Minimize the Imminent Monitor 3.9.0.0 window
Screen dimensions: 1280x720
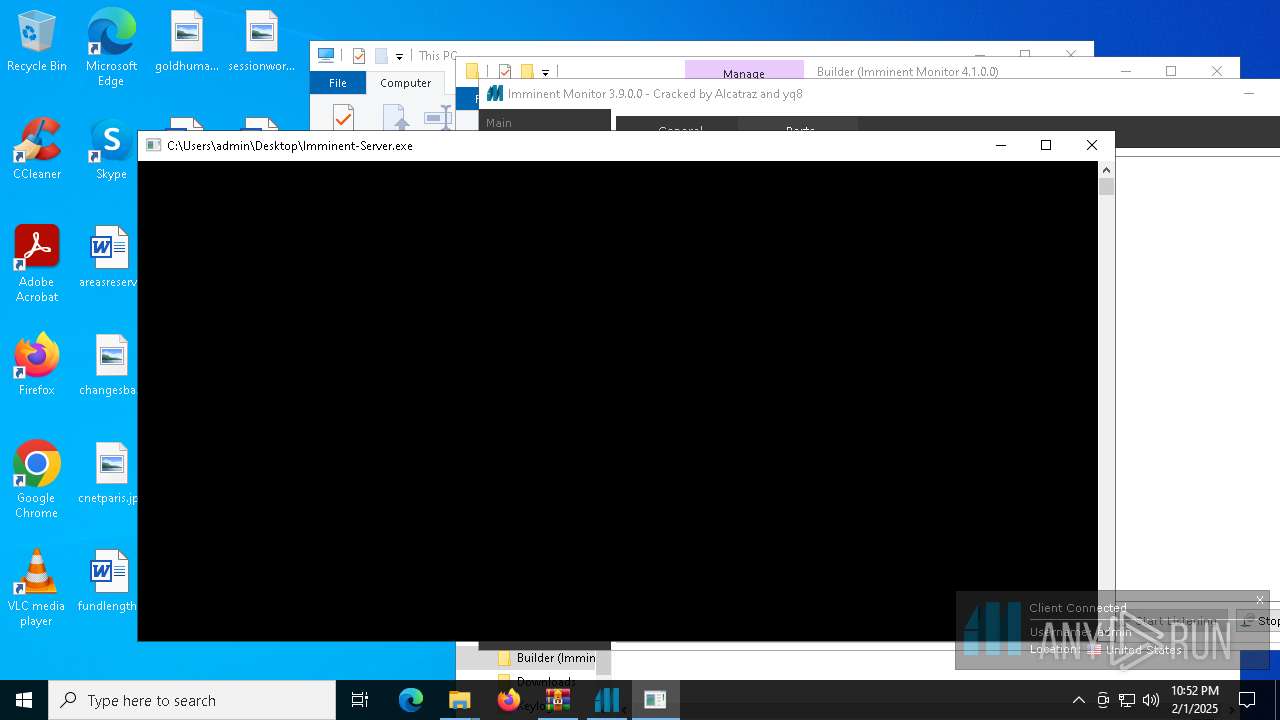[1248, 94]
